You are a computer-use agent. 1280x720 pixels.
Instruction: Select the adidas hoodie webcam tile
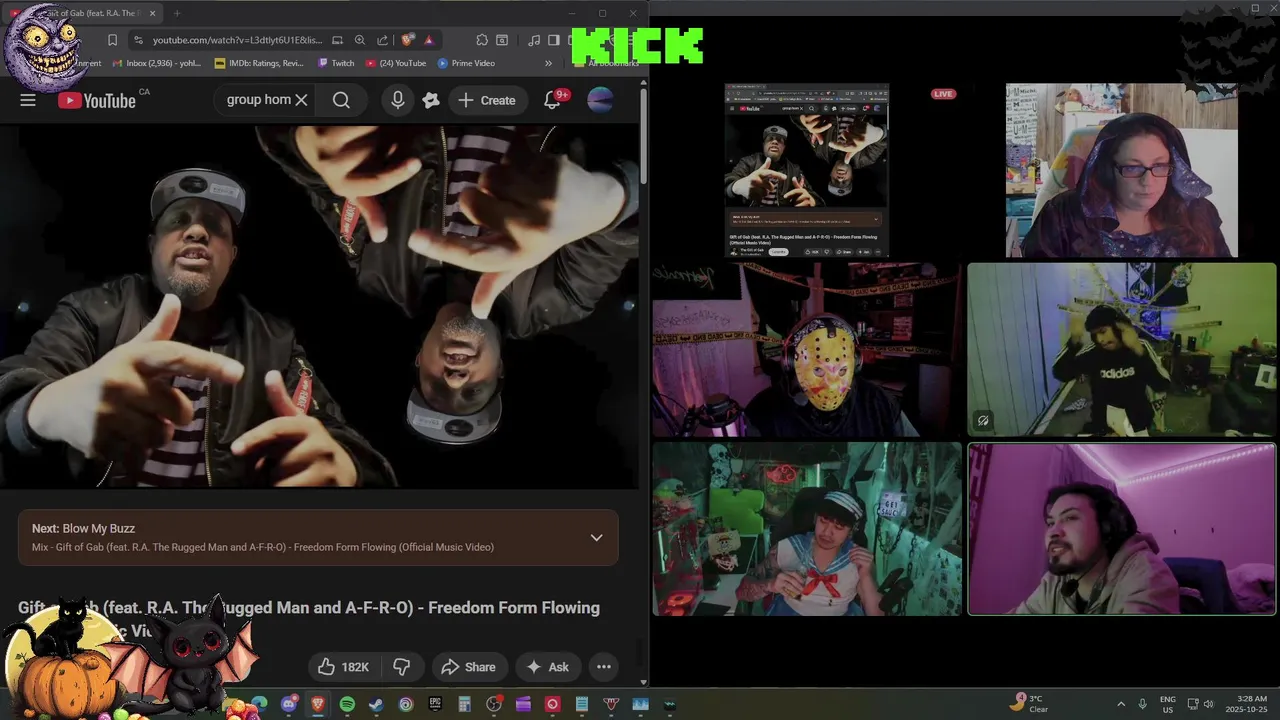pos(1122,350)
